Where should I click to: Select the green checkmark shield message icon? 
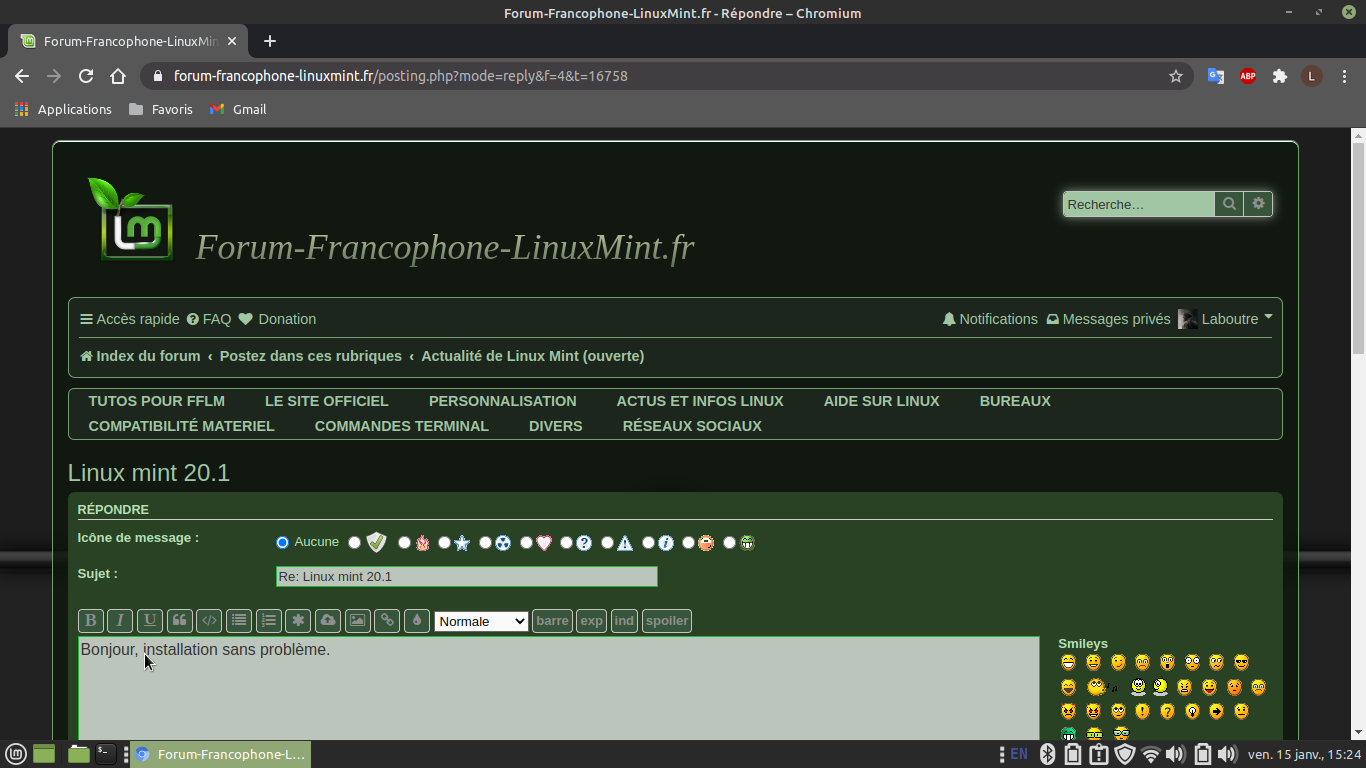[x=354, y=542]
